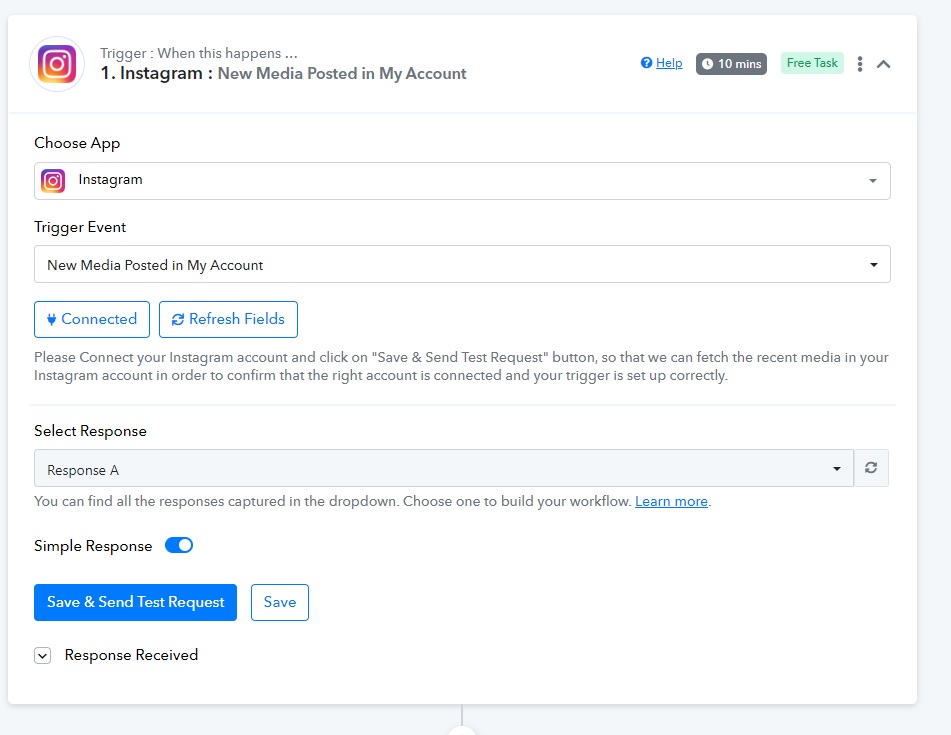Collapse the trigger step with chevron up

tap(884, 64)
